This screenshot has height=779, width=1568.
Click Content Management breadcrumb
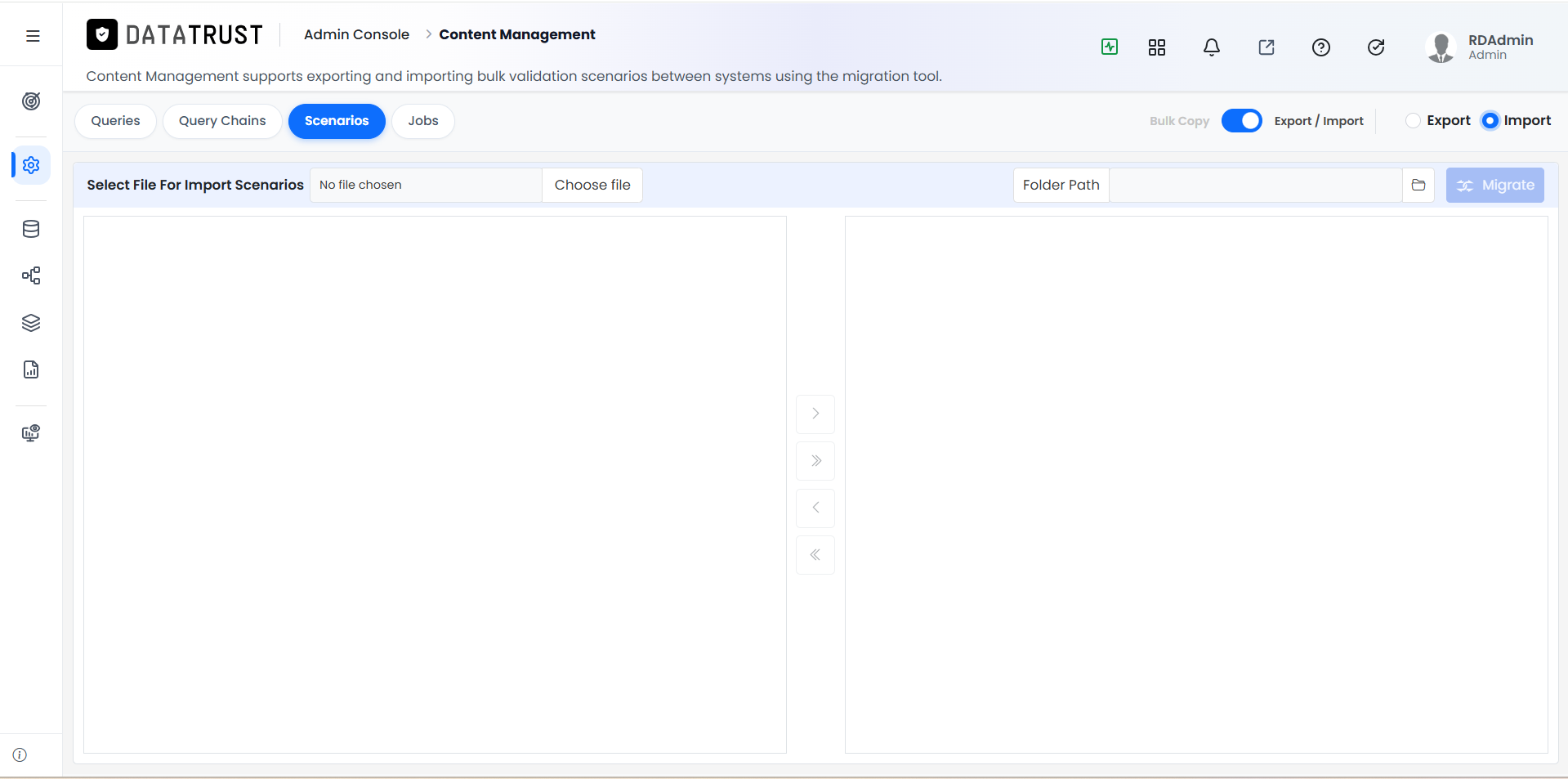[517, 34]
